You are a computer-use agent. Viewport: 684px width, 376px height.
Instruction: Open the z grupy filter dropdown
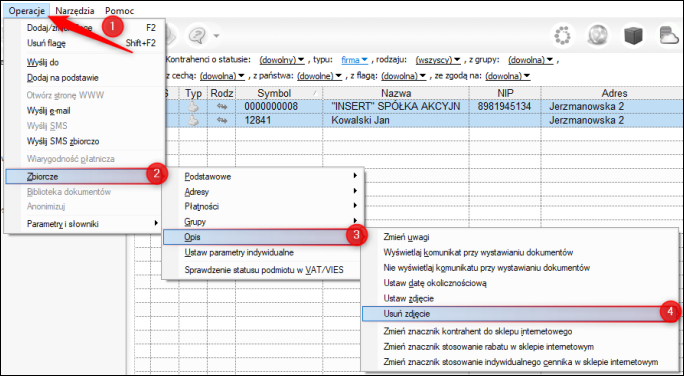pos(530,60)
